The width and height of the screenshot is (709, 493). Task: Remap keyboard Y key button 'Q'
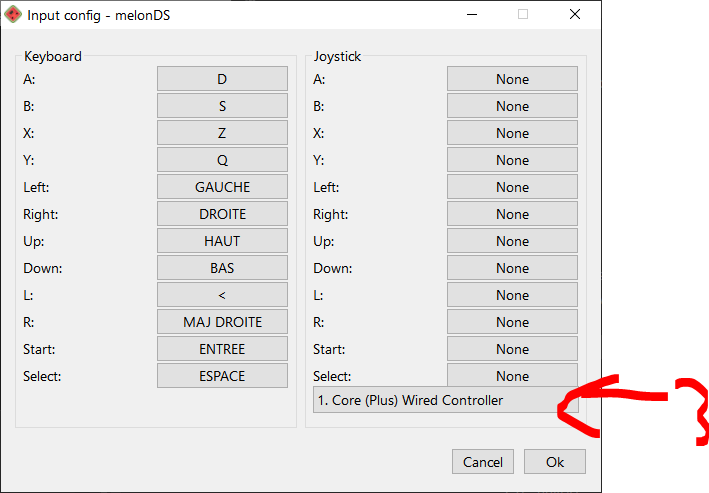(222, 160)
